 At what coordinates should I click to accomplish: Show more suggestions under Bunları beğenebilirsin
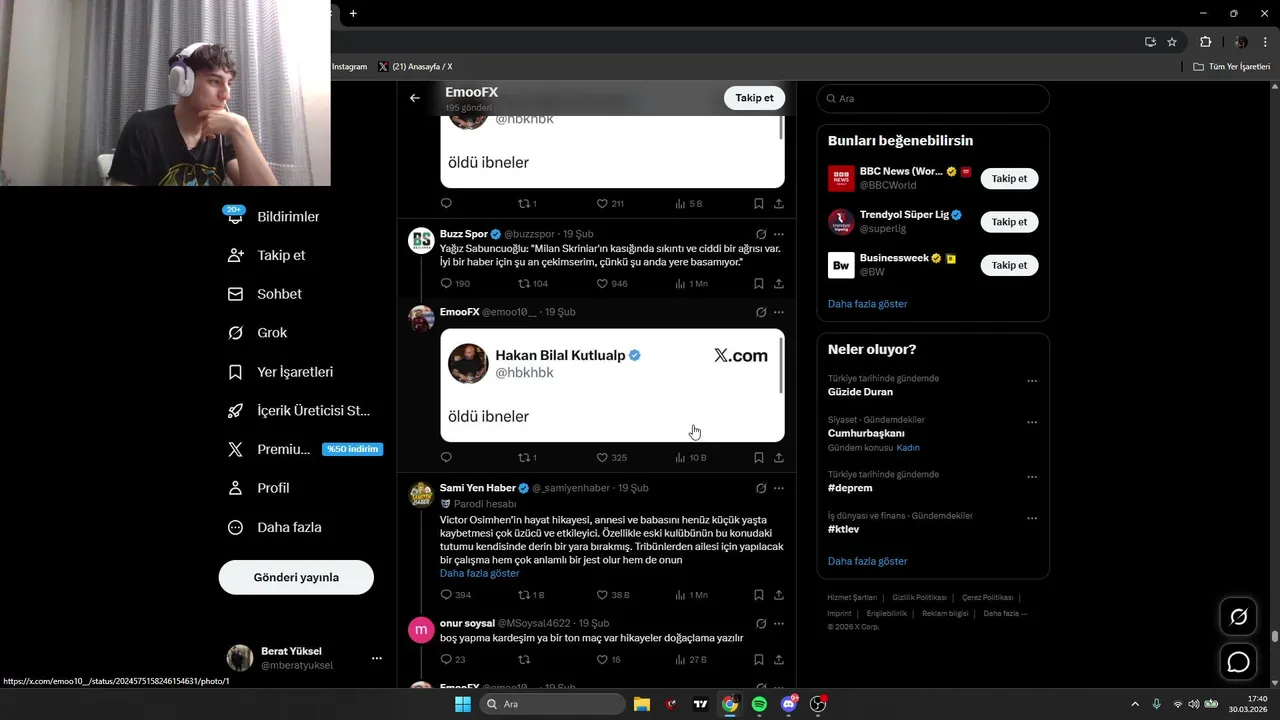[867, 304]
